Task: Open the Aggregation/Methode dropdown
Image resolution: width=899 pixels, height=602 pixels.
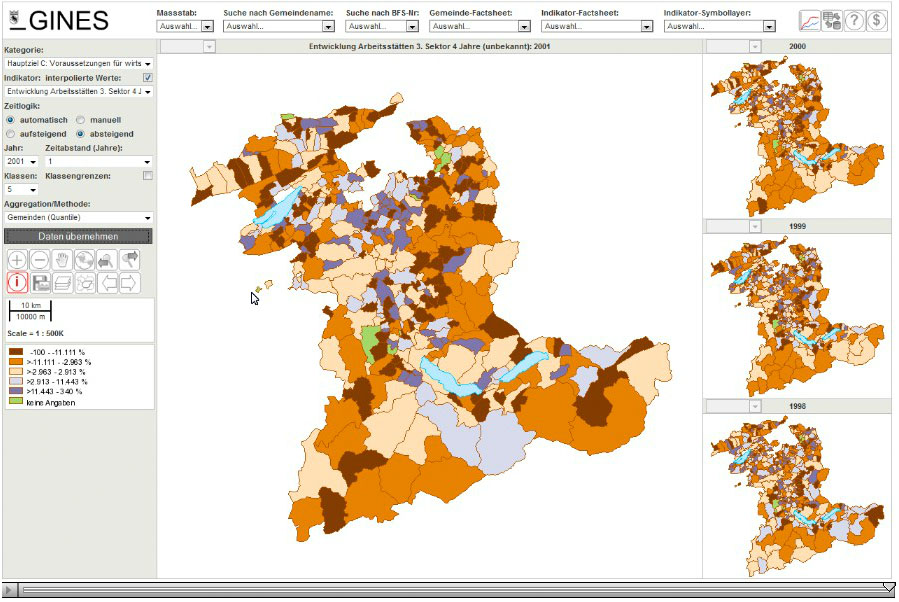Action: (x=79, y=218)
